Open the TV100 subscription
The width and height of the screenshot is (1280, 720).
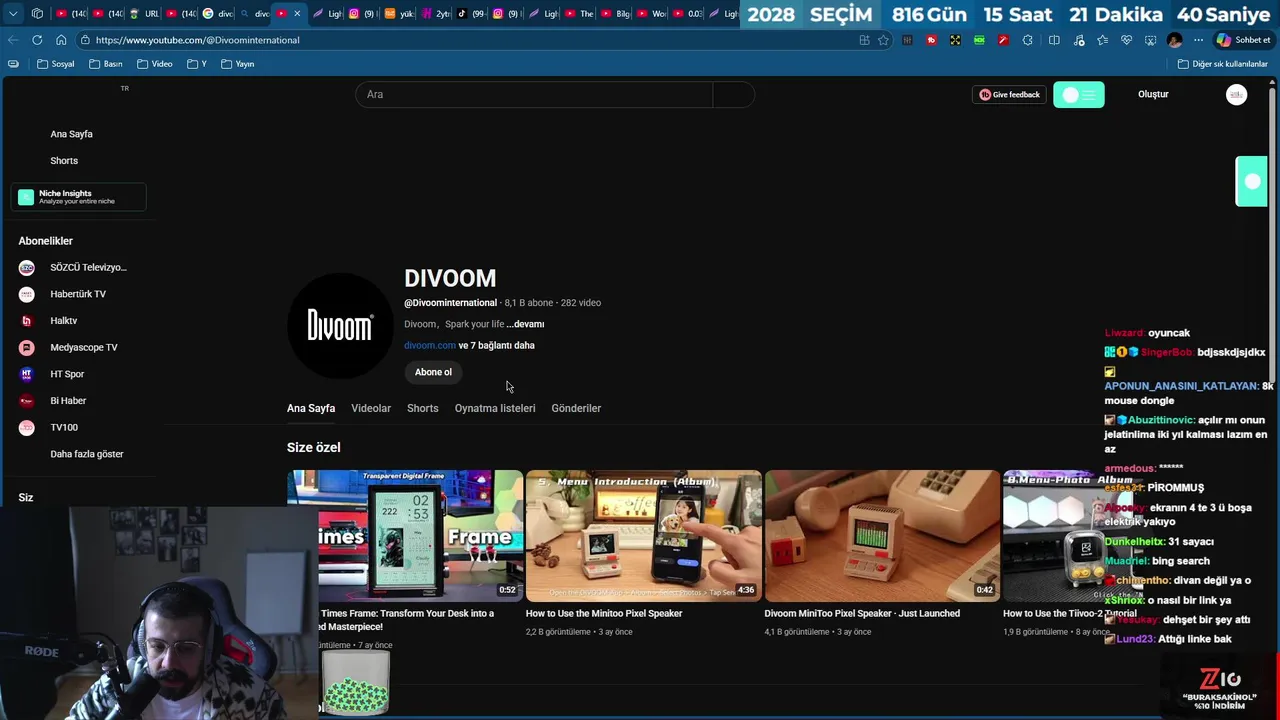coord(64,427)
